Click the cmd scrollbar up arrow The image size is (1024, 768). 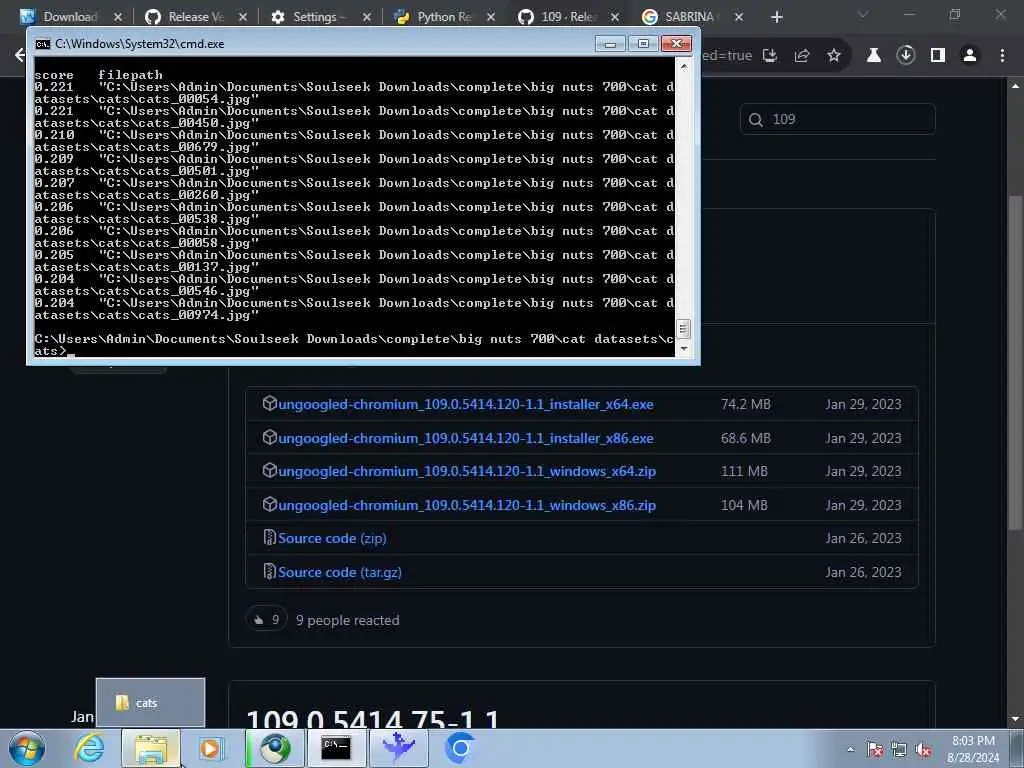pyautogui.click(x=683, y=66)
